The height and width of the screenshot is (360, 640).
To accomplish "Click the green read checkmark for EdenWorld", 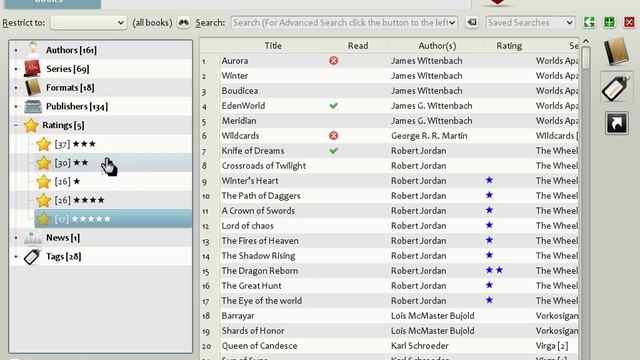I will tap(333, 106).
